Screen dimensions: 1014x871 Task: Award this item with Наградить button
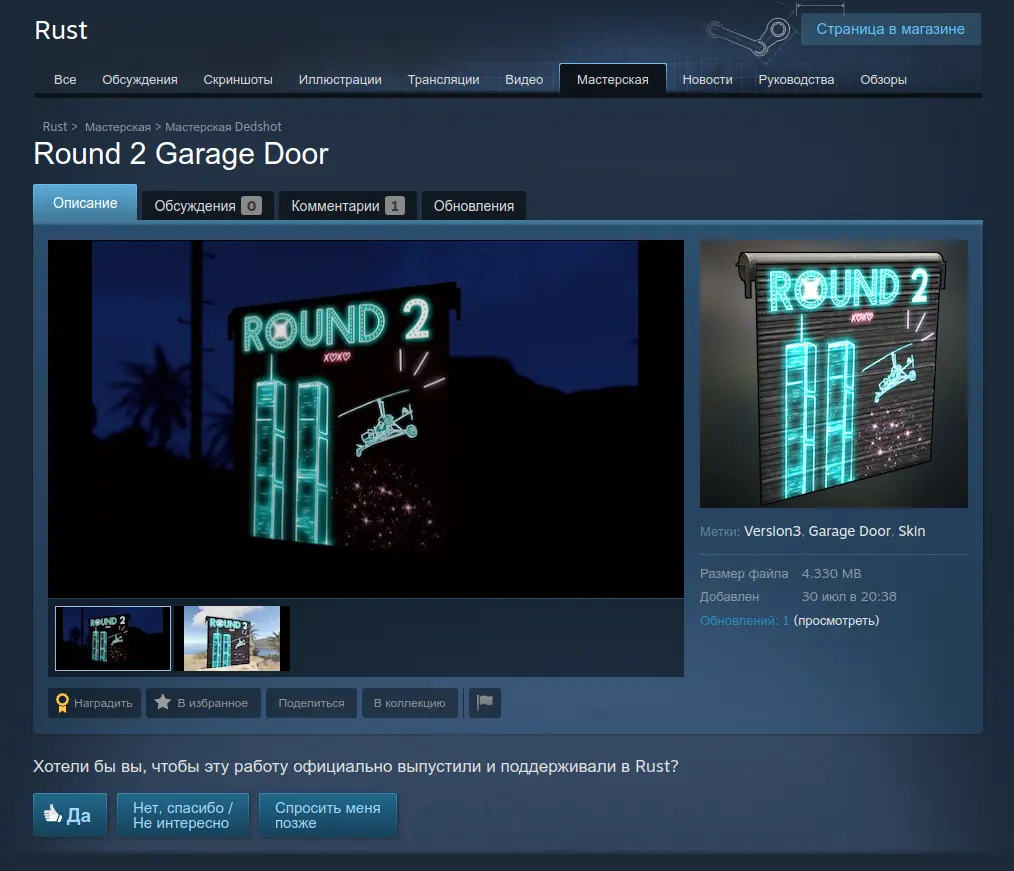(x=93, y=702)
